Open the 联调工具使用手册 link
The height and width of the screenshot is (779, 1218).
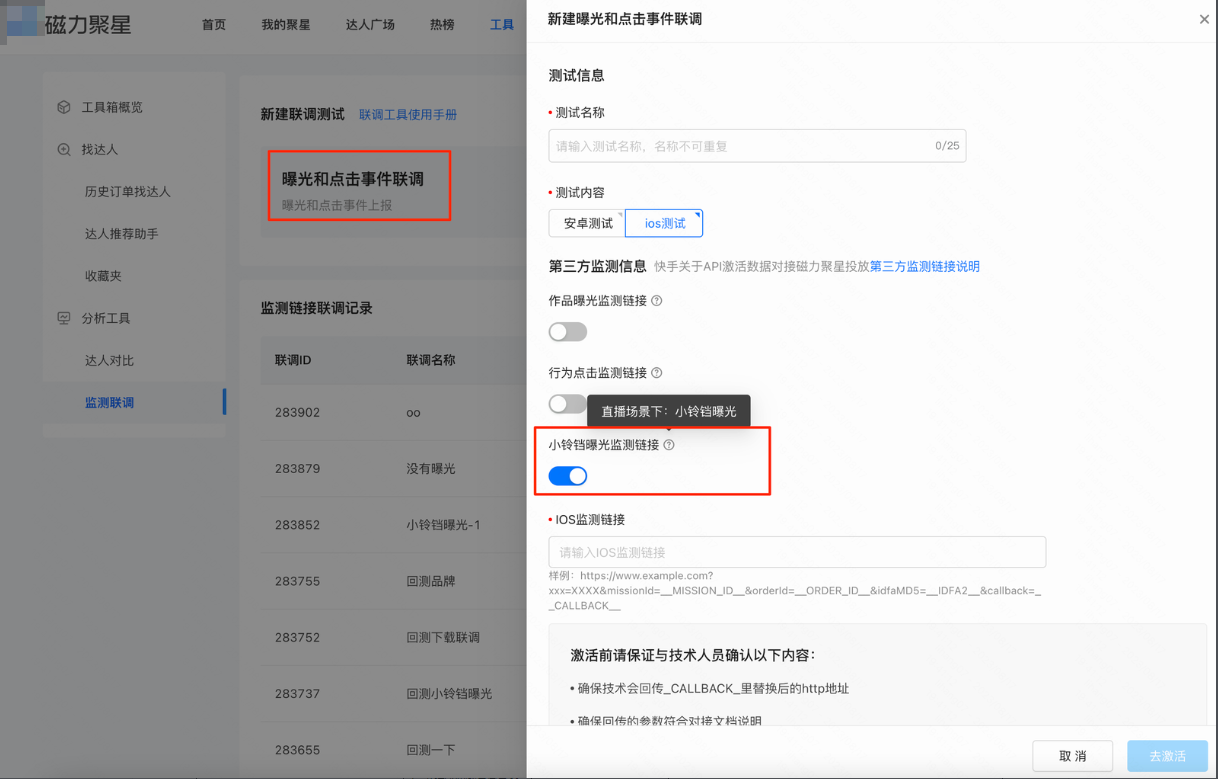[408, 115]
